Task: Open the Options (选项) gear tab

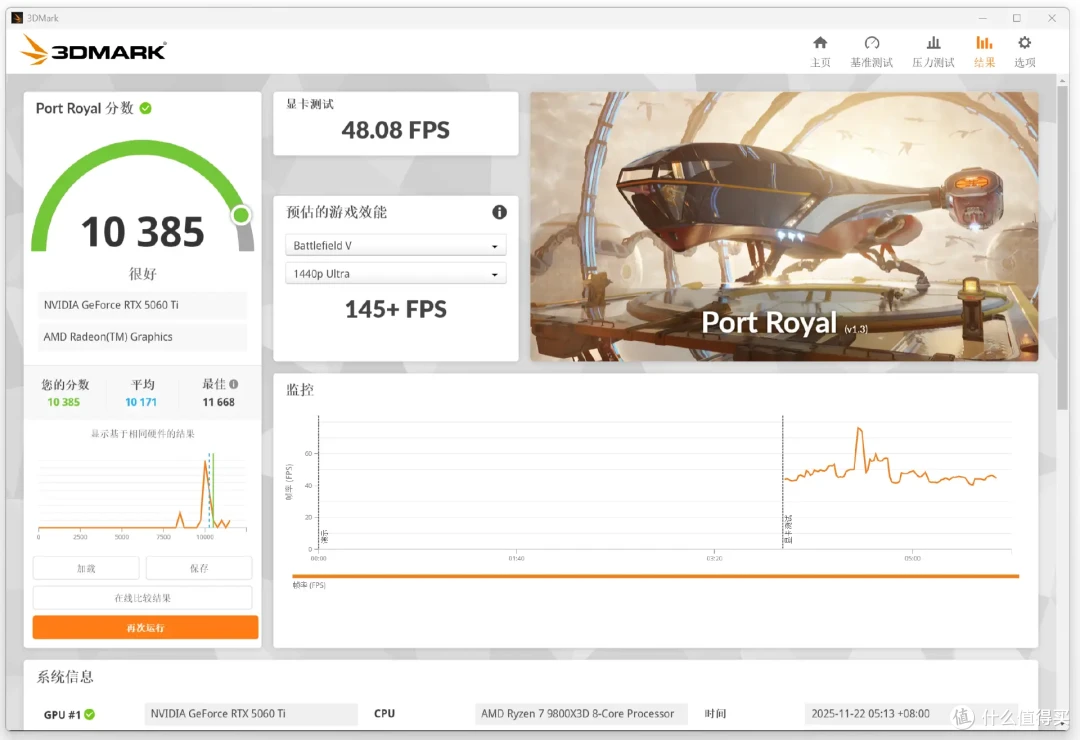Action: 1024,52
